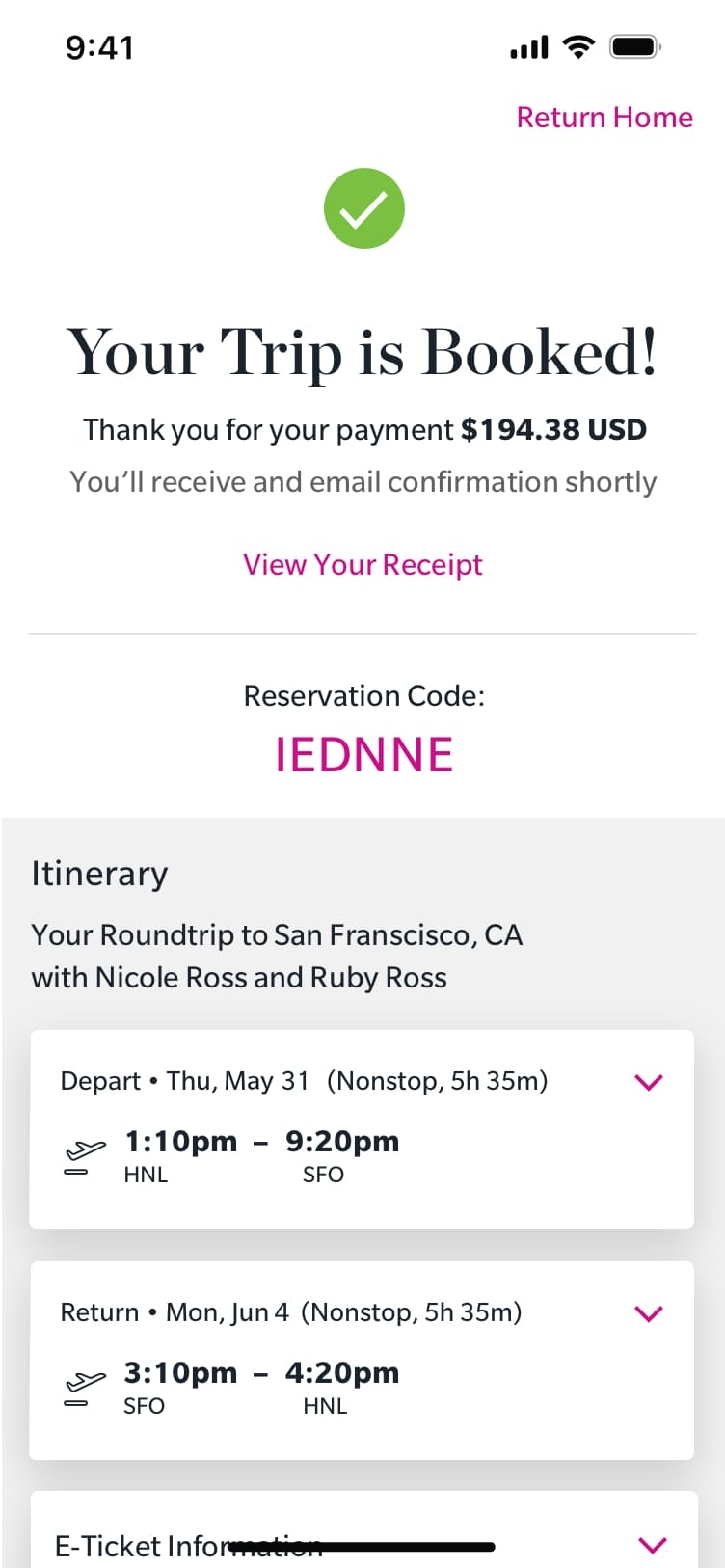This screenshot has width=725, height=1568.
Task: Tap the battery status icon
Action: tap(634, 46)
